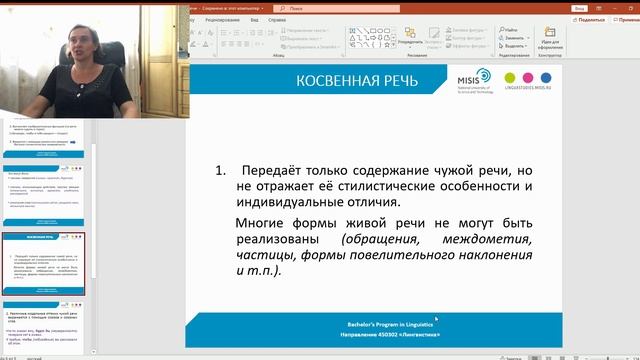The width and height of the screenshot is (640, 360).
Task: Click 'Bachelor's Program in Linguistics' footer text
Action: pos(390,324)
